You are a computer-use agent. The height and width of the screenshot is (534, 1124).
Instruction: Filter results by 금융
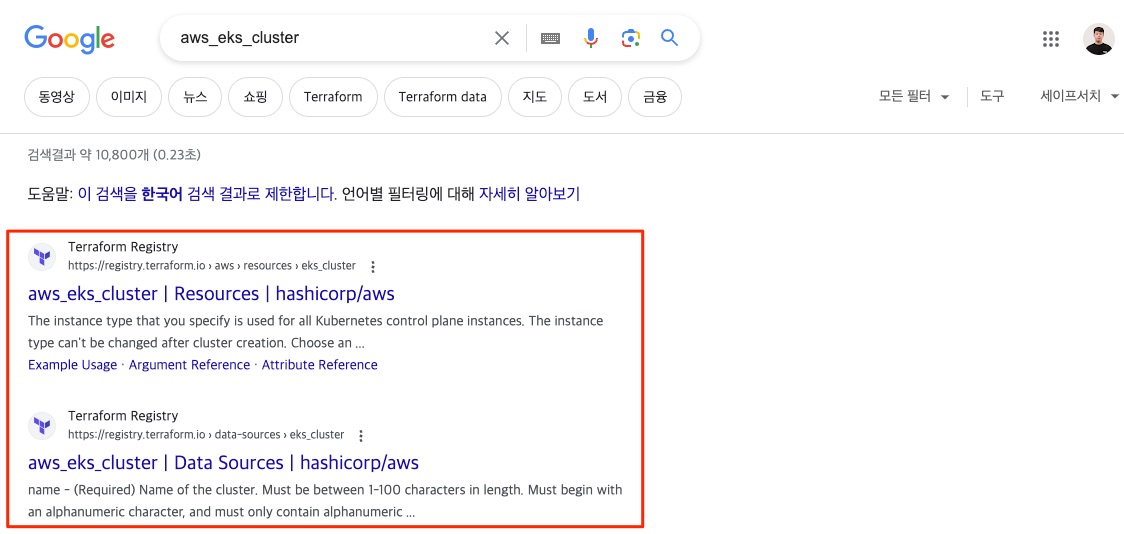[654, 97]
